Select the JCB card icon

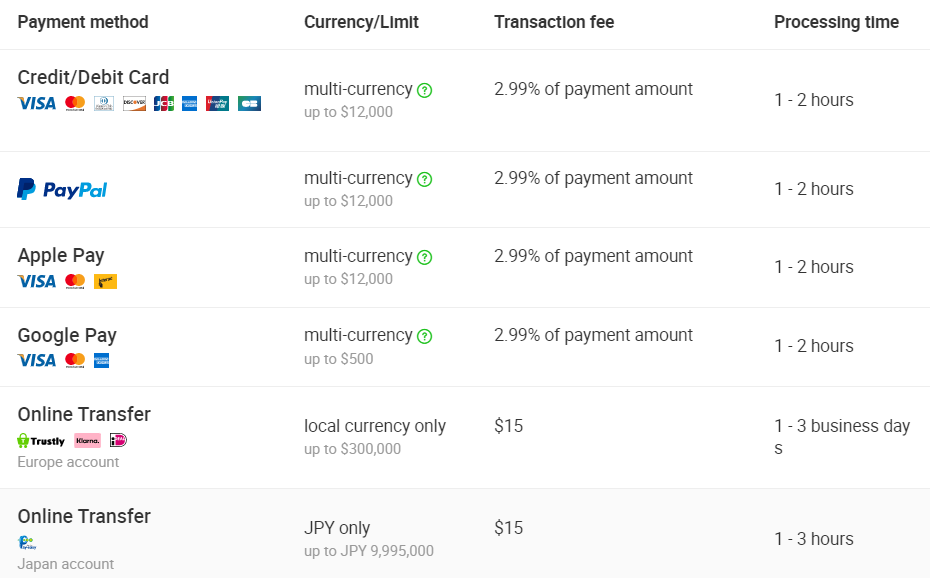163,104
